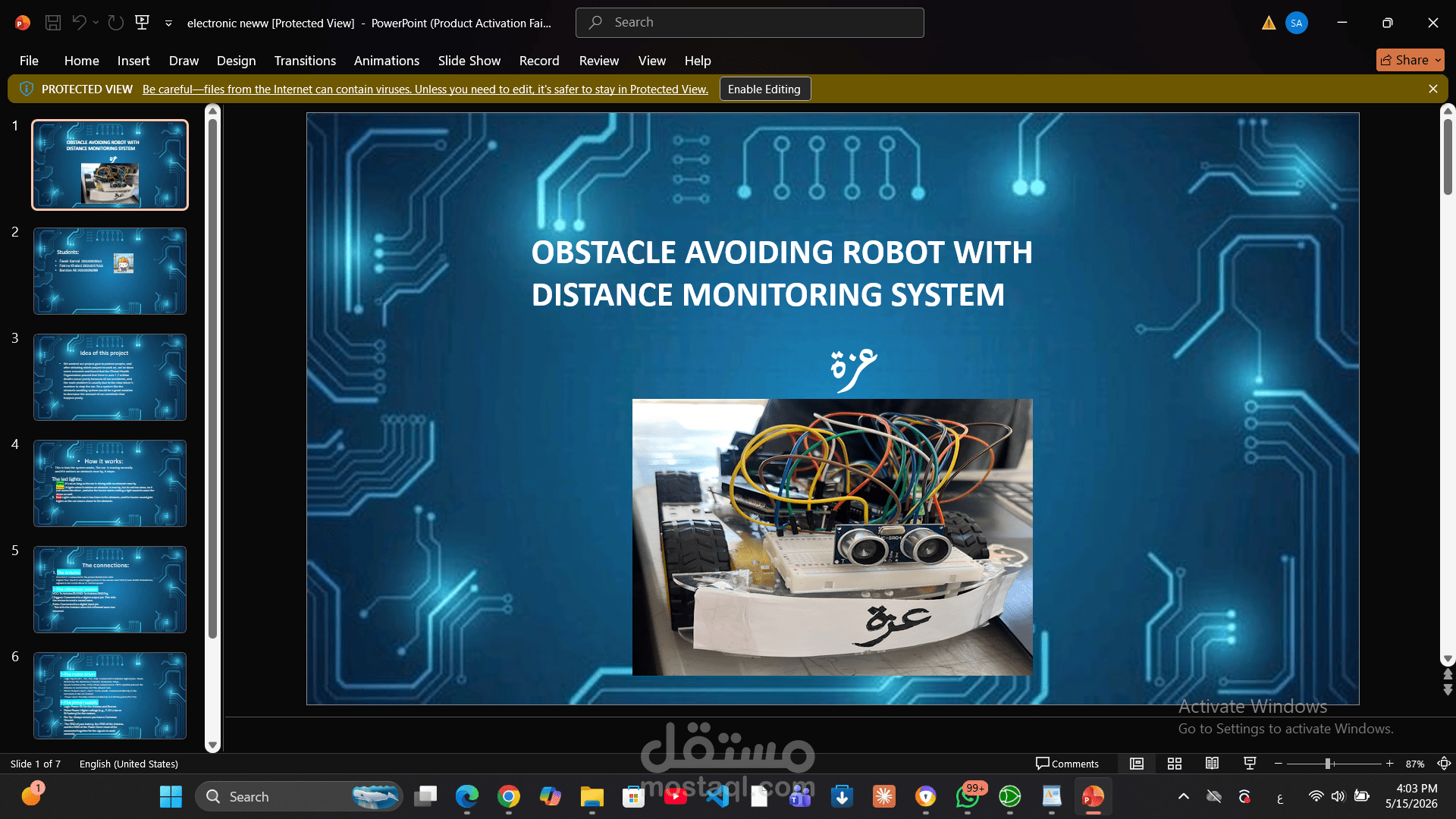Click the activation warning triangle icon
The image size is (1456, 819).
click(1269, 23)
